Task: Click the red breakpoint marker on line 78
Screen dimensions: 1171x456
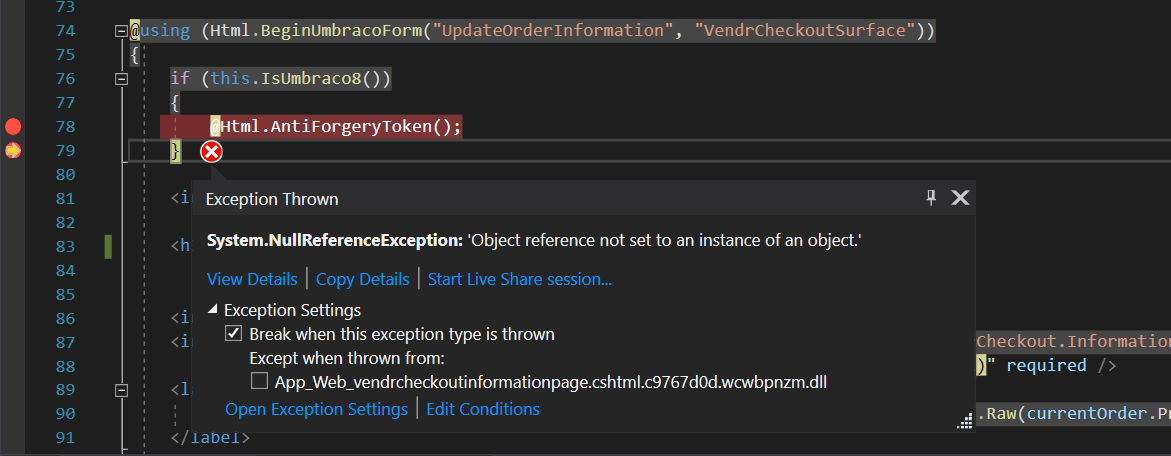Action: tap(13, 127)
